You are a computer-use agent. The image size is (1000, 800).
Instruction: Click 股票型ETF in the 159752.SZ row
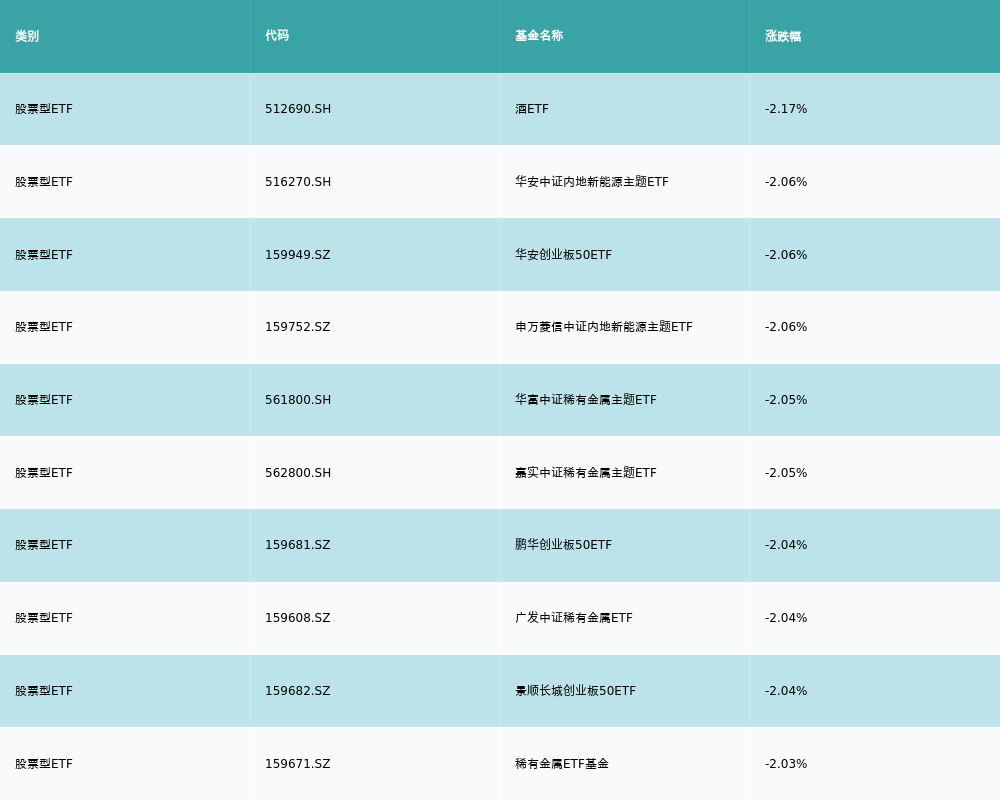tap(44, 327)
